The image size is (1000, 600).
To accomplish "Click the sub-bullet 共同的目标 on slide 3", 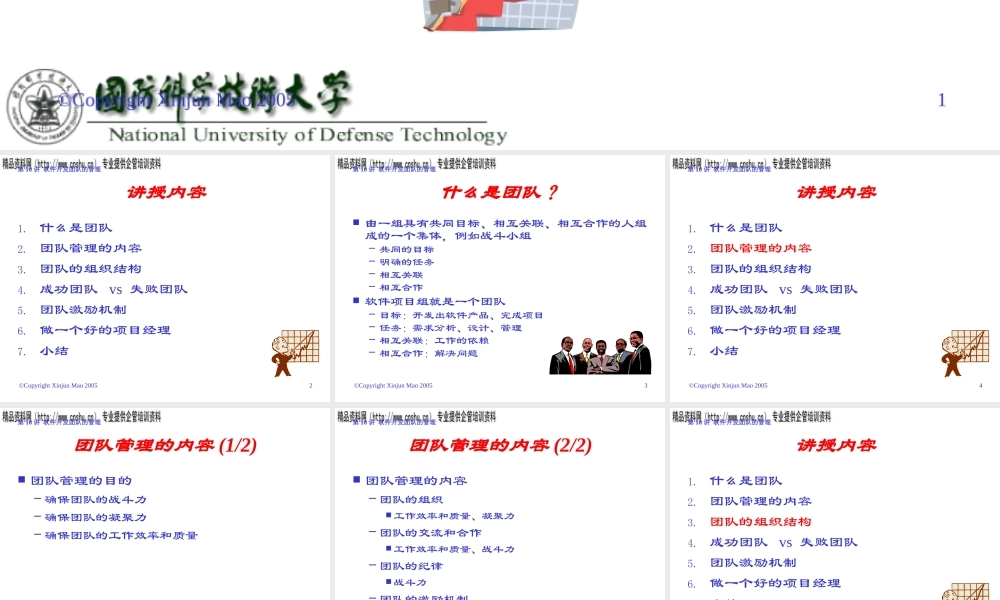I will pos(407,249).
